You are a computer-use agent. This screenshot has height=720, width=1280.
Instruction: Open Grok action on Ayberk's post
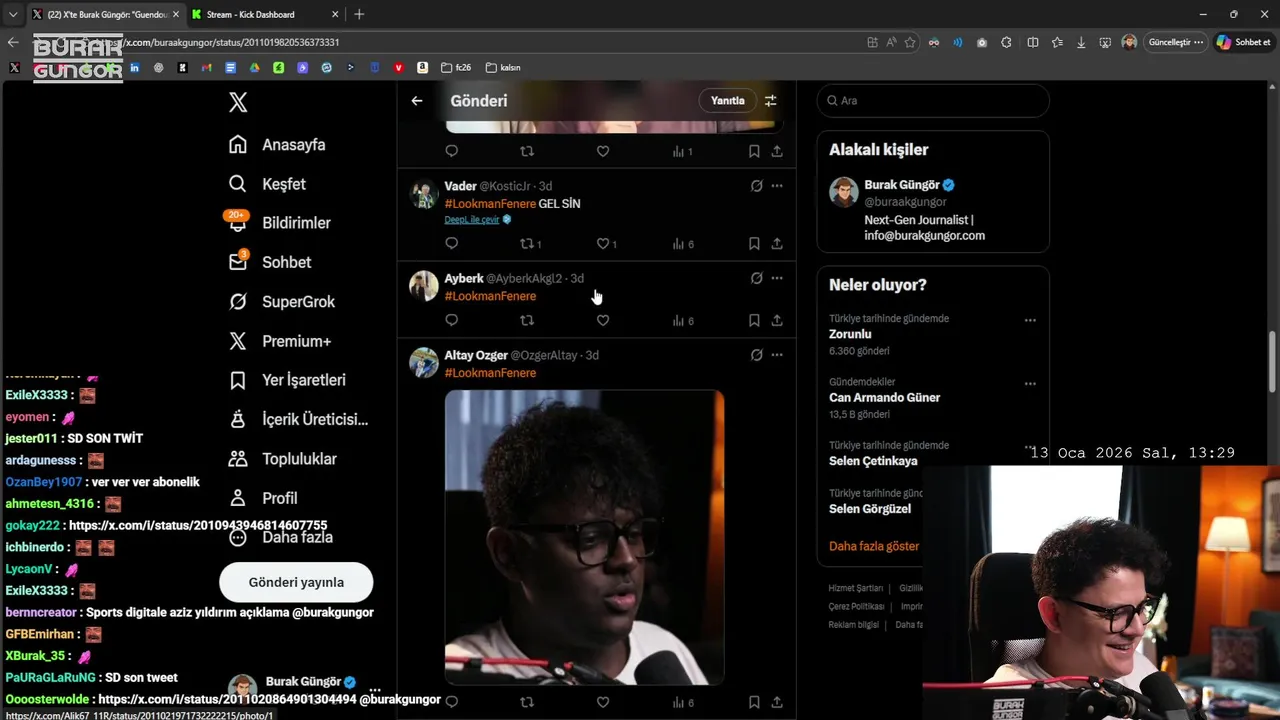tap(757, 278)
